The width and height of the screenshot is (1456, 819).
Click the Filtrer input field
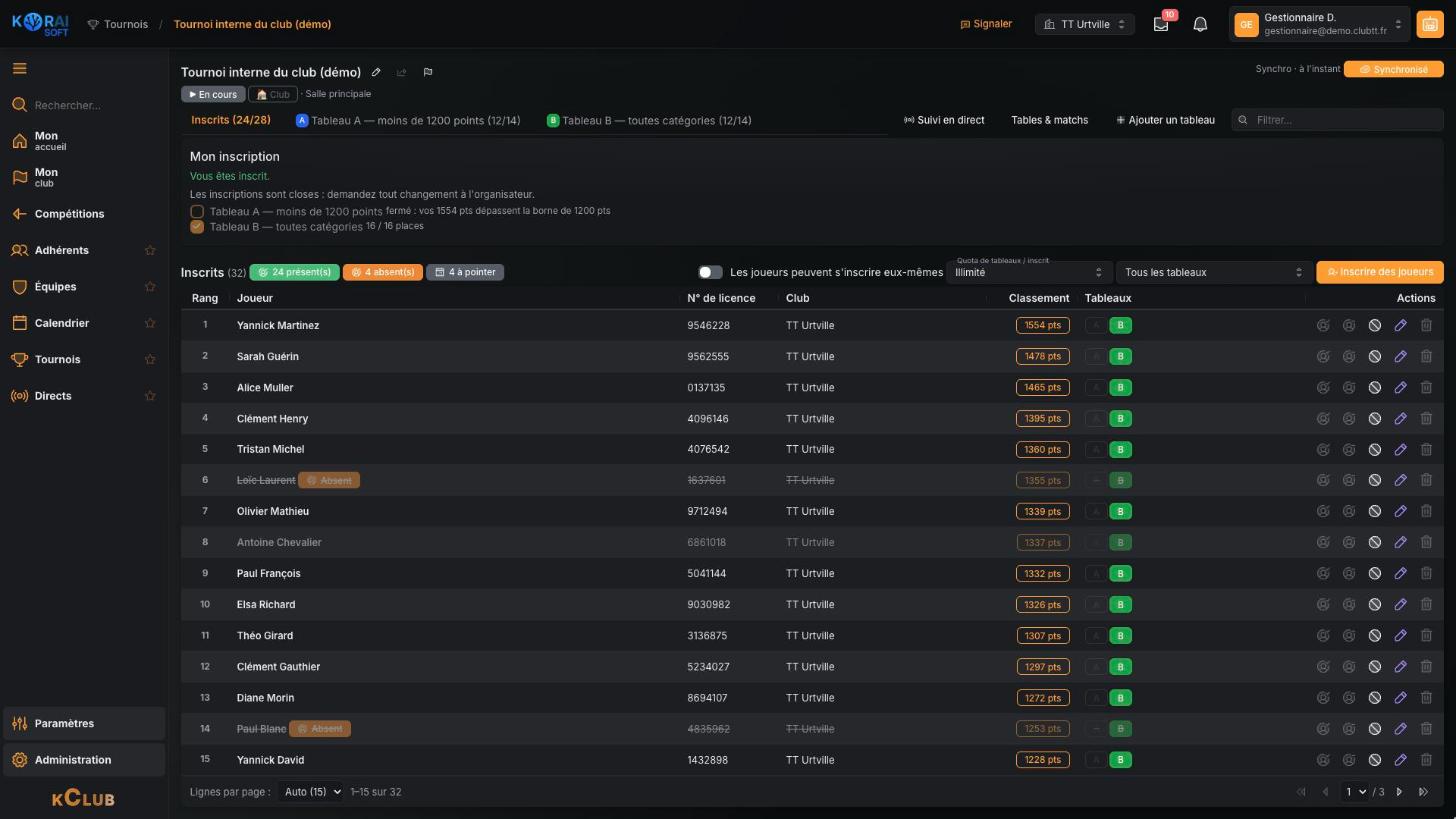click(x=1337, y=121)
